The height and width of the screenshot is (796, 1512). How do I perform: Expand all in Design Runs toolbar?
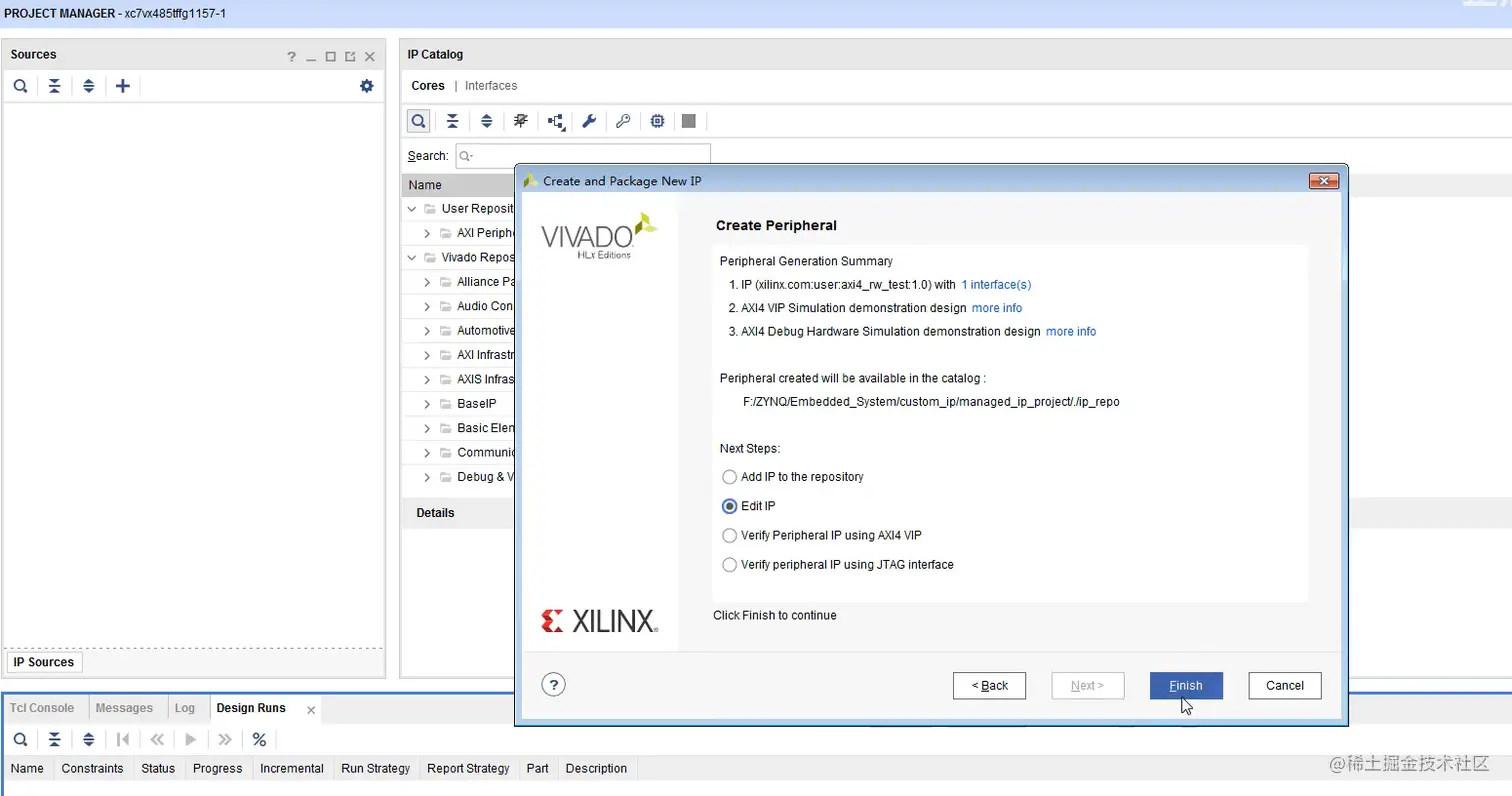tap(88, 740)
